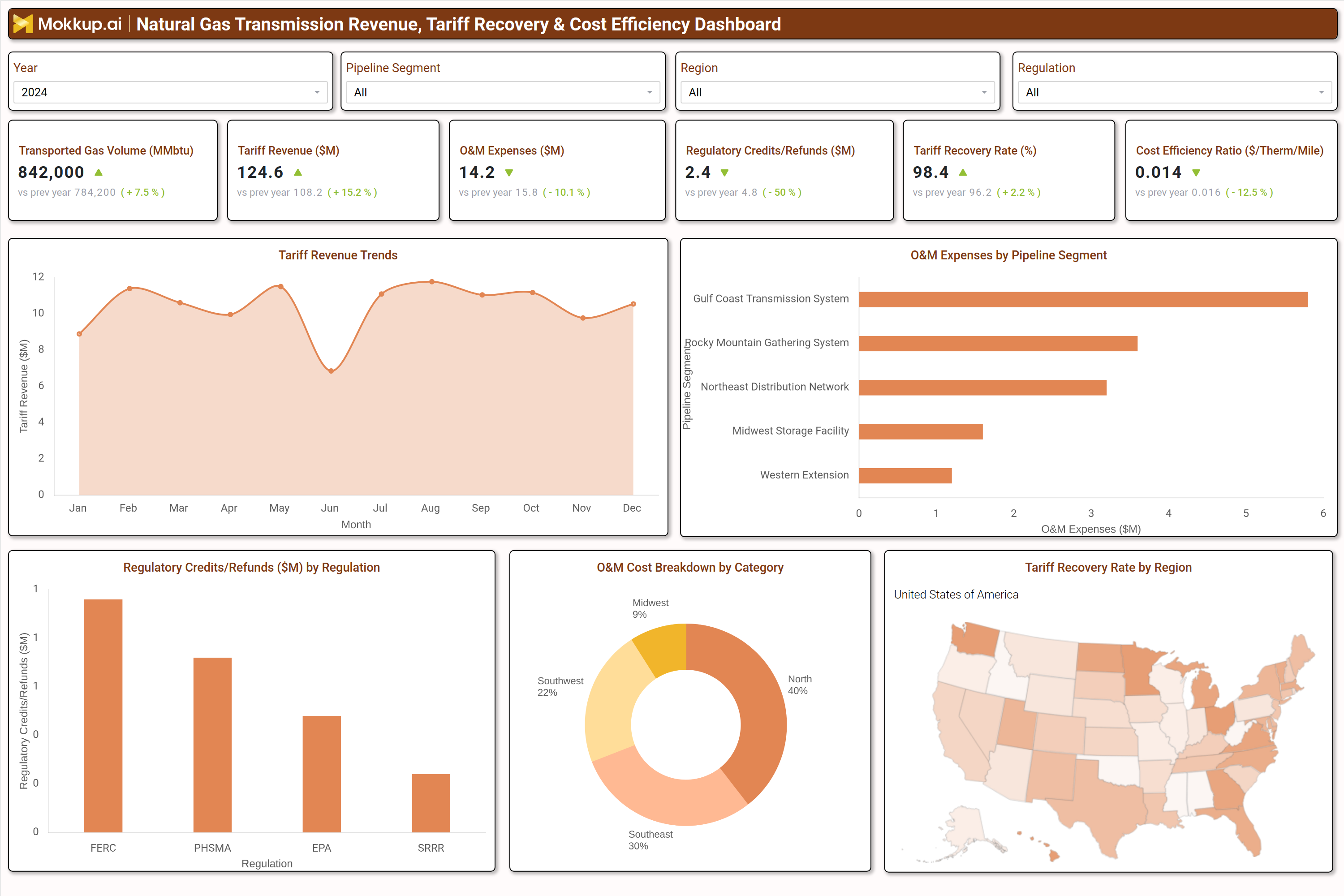The width and height of the screenshot is (1344, 896).
Task: Select the Transported Gas Volume value 842,000
Action: click(x=51, y=172)
